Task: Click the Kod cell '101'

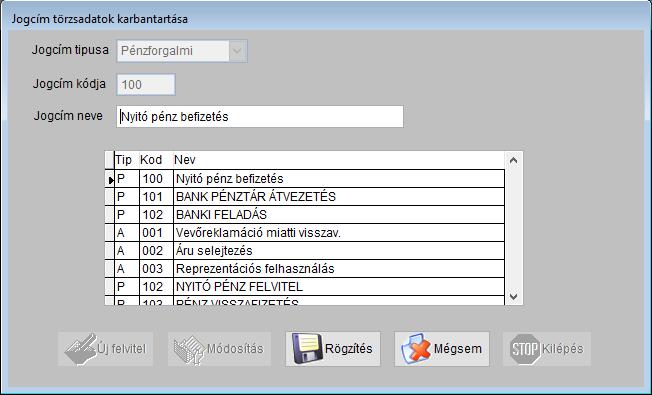Action: [156, 197]
